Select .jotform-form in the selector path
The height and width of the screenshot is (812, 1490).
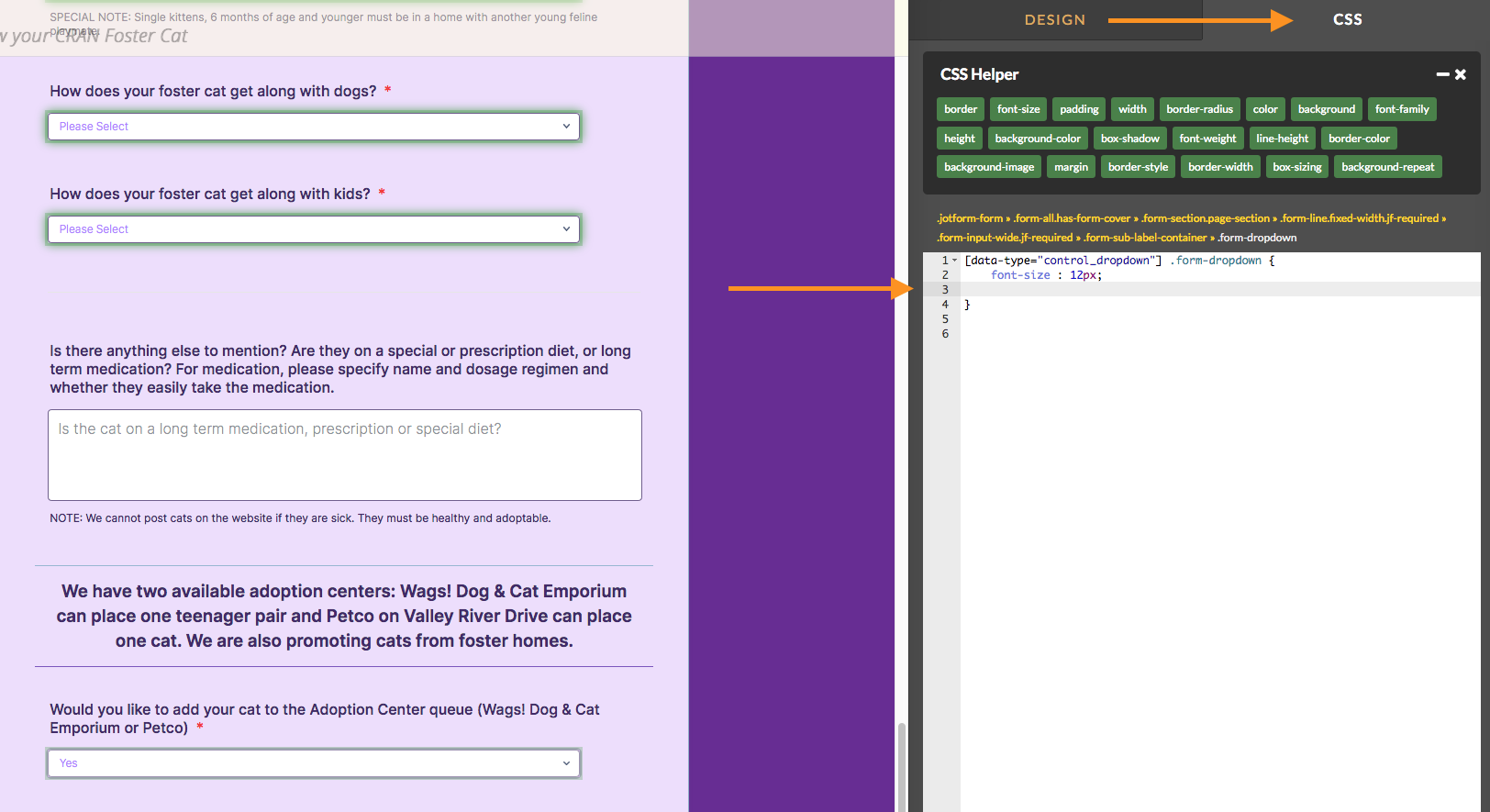970,218
